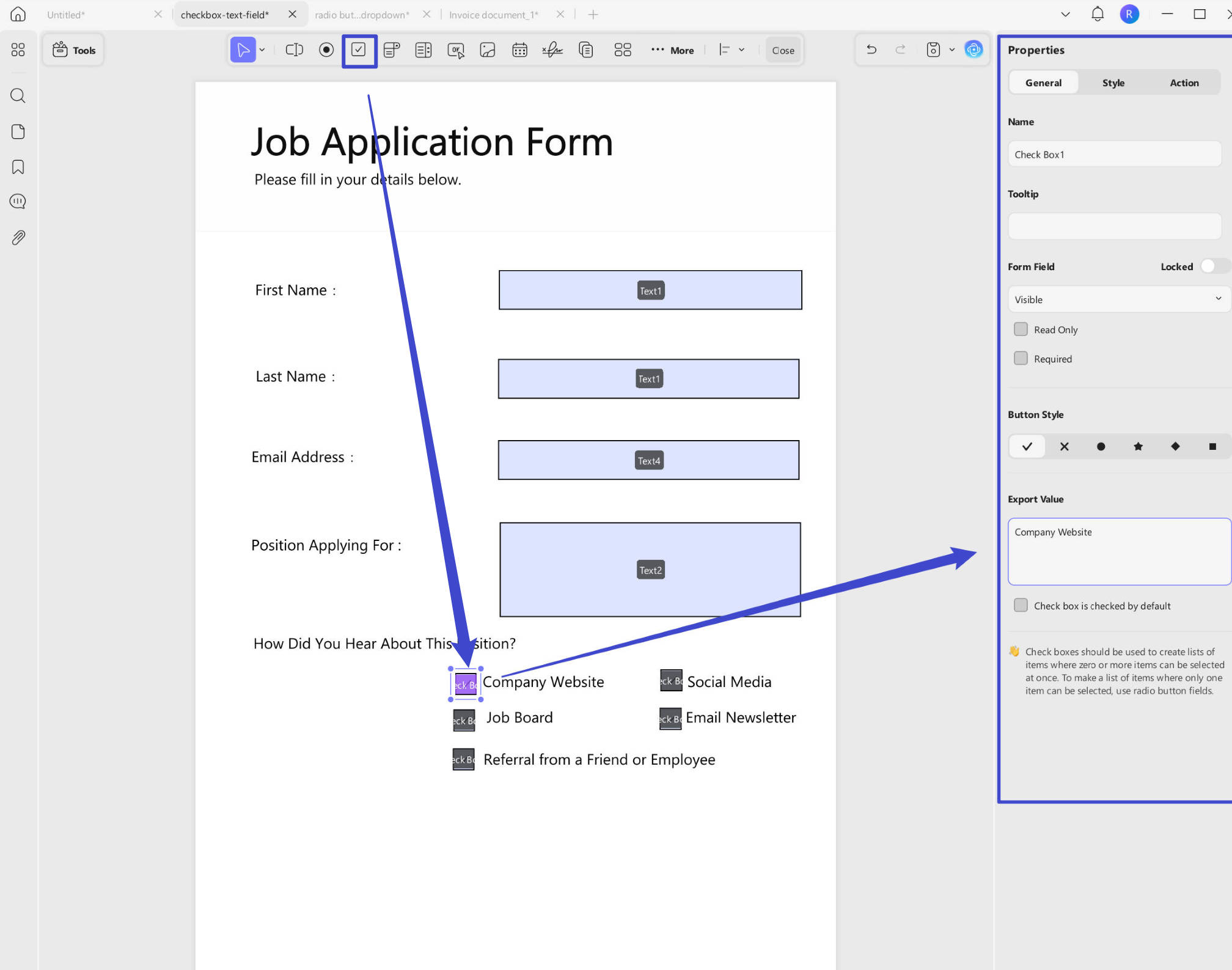Select the signature field tool
The image size is (1232, 970).
552,50
